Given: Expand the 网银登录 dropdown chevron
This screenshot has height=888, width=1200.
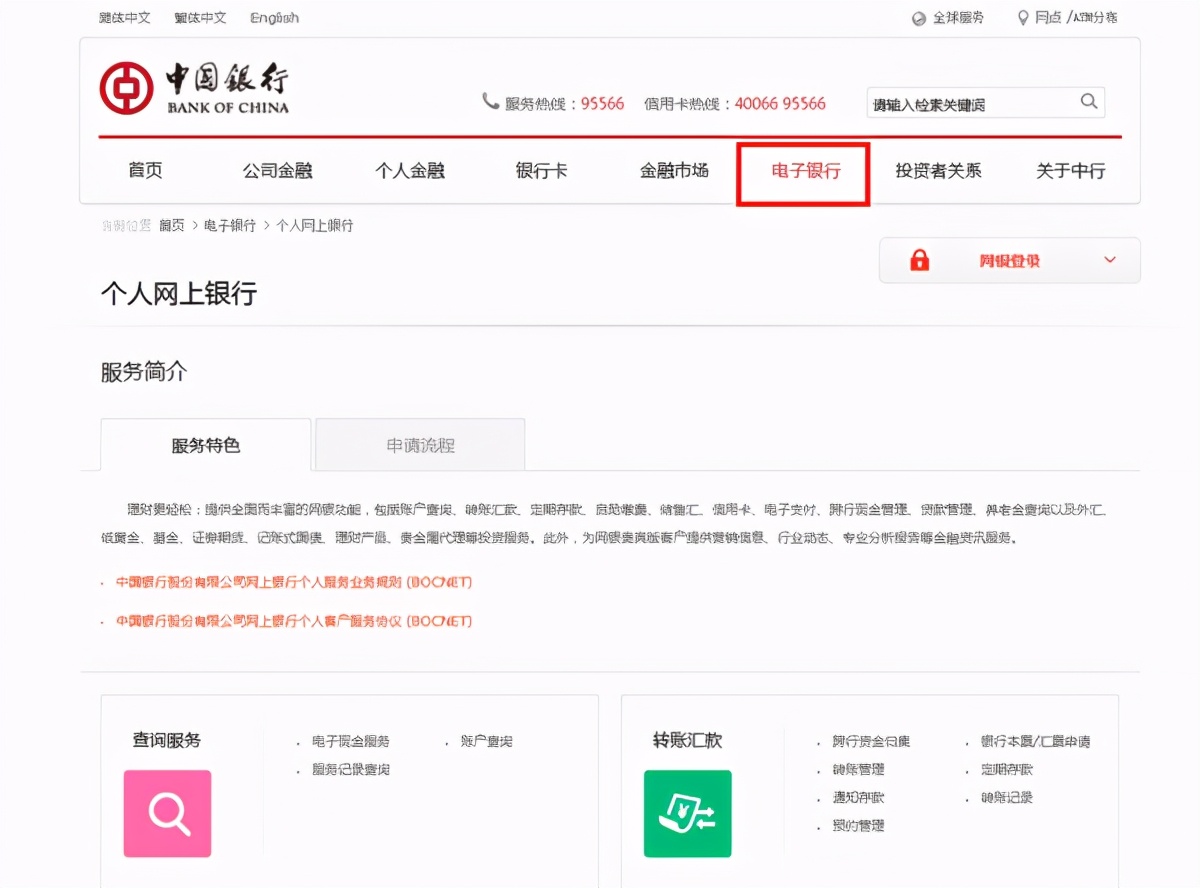Looking at the screenshot, I should point(1109,260).
